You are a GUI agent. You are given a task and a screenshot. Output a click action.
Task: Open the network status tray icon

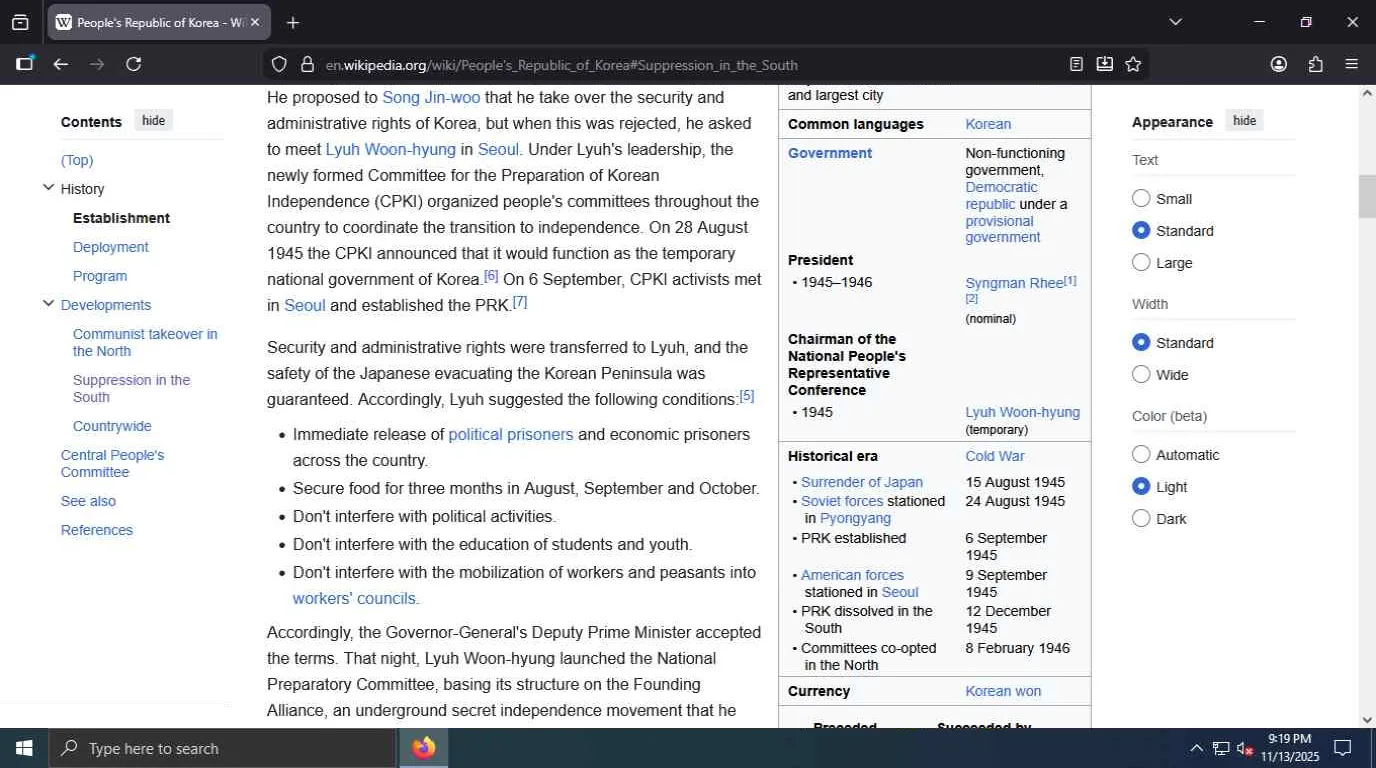click(x=1221, y=748)
